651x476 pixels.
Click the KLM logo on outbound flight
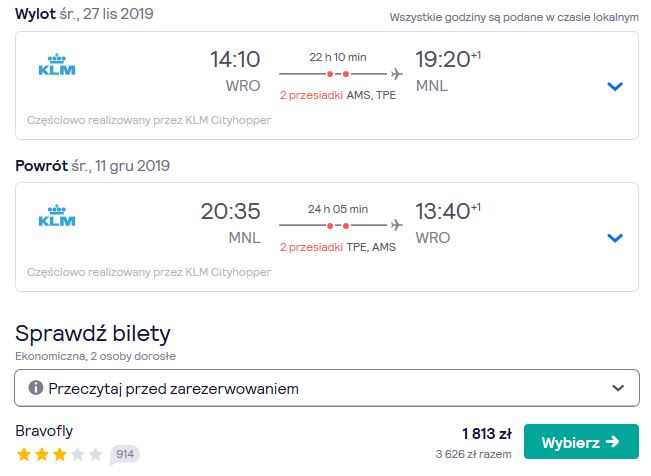[57, 65]
